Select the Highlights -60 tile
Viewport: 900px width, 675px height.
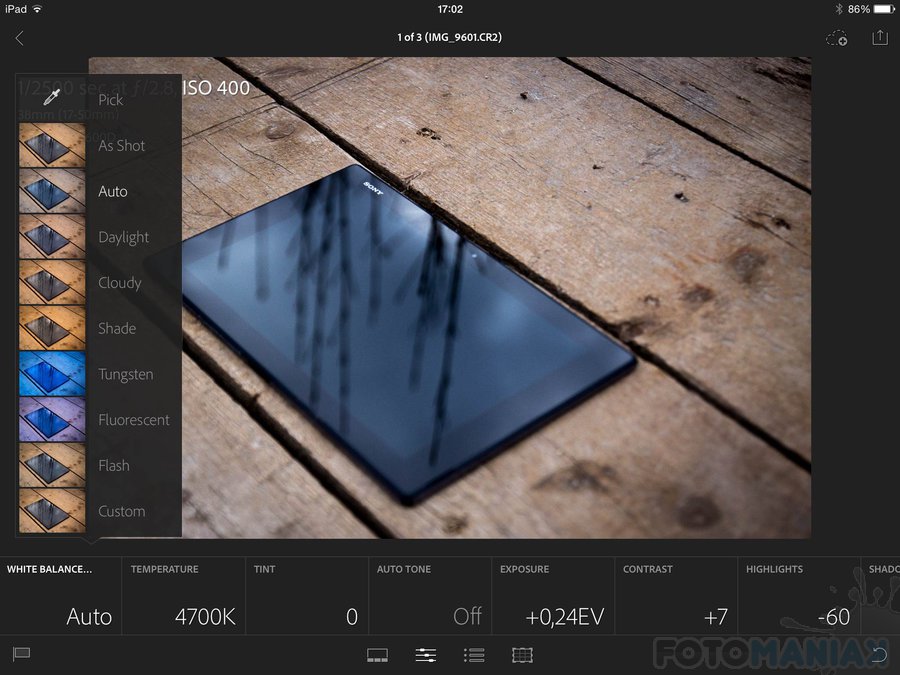799,596
